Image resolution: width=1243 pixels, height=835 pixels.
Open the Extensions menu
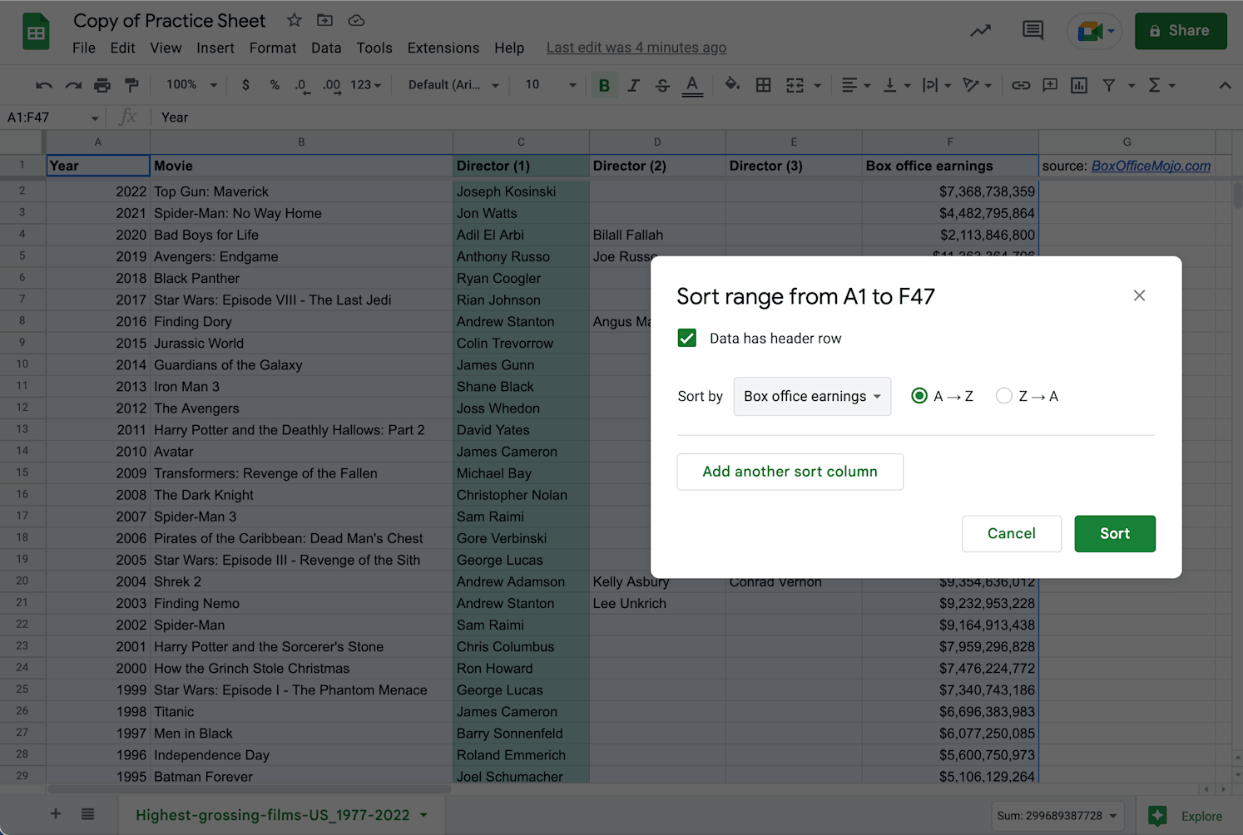point(443,47)
